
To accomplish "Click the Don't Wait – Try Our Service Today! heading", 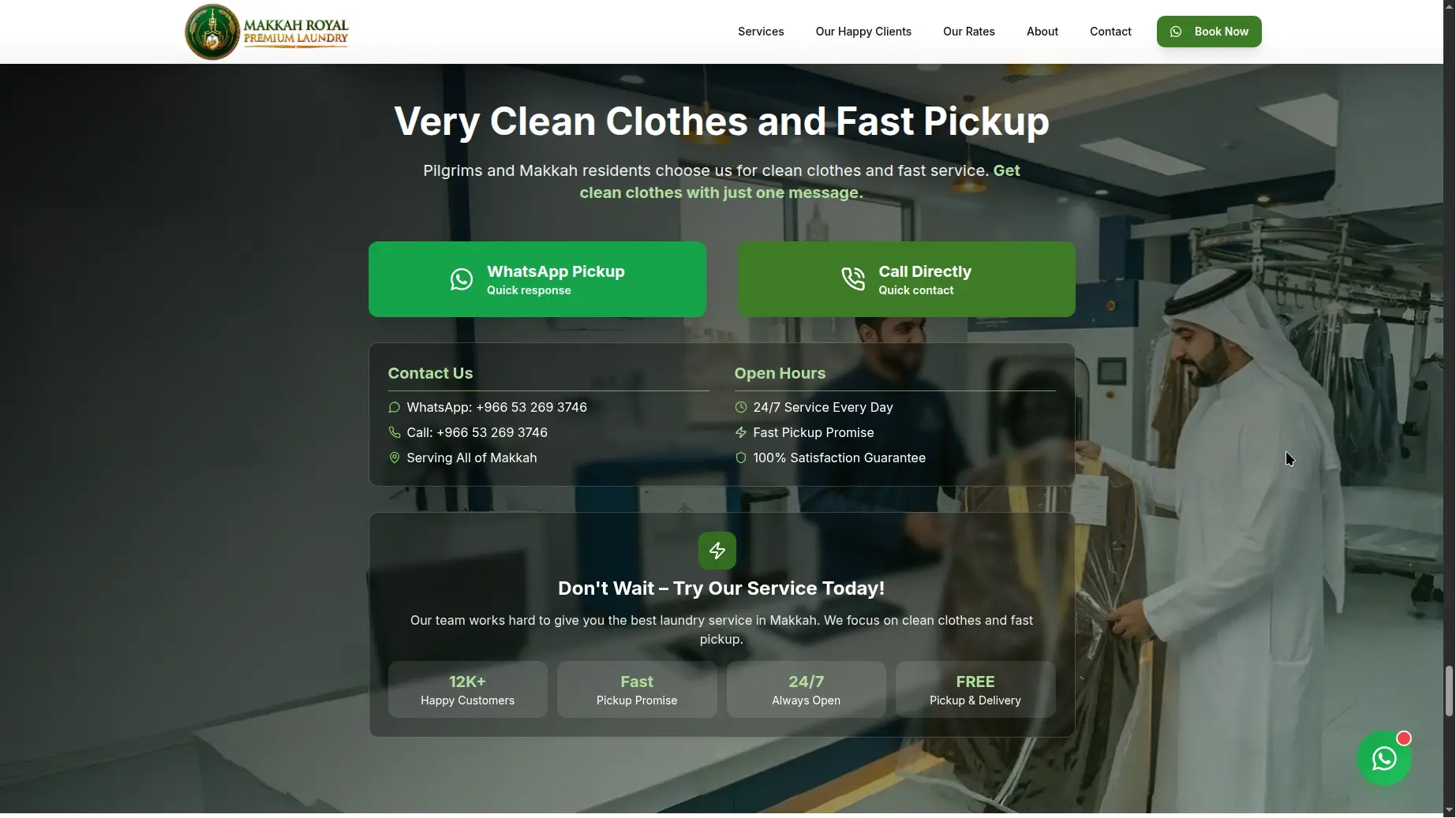I will 721,588.
